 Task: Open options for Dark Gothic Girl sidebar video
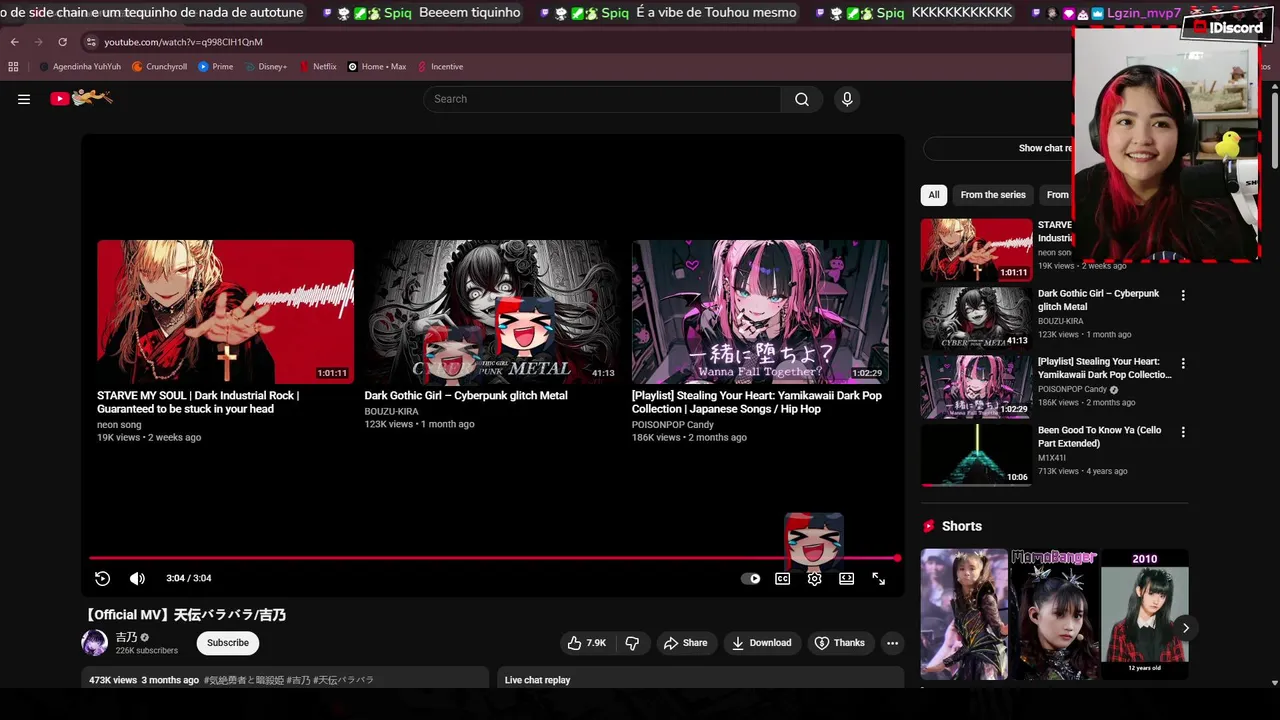click(1183, 295)
